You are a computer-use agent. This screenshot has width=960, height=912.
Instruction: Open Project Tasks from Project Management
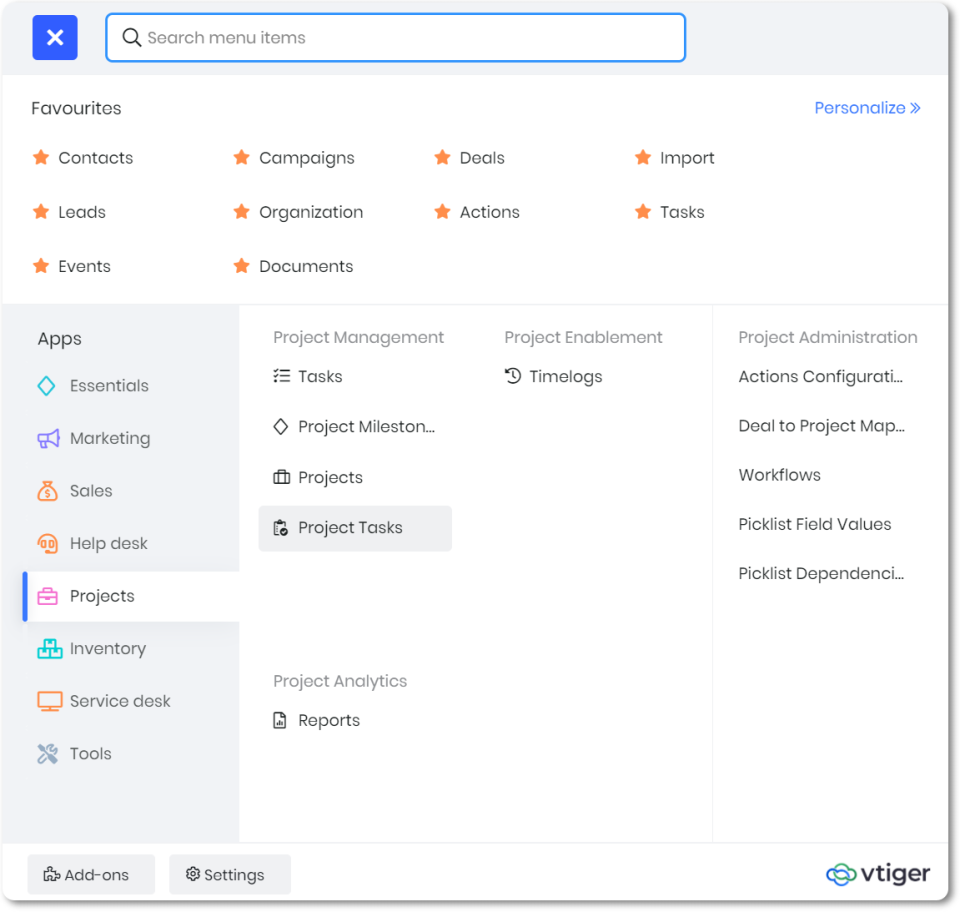(x=350, y=528)
